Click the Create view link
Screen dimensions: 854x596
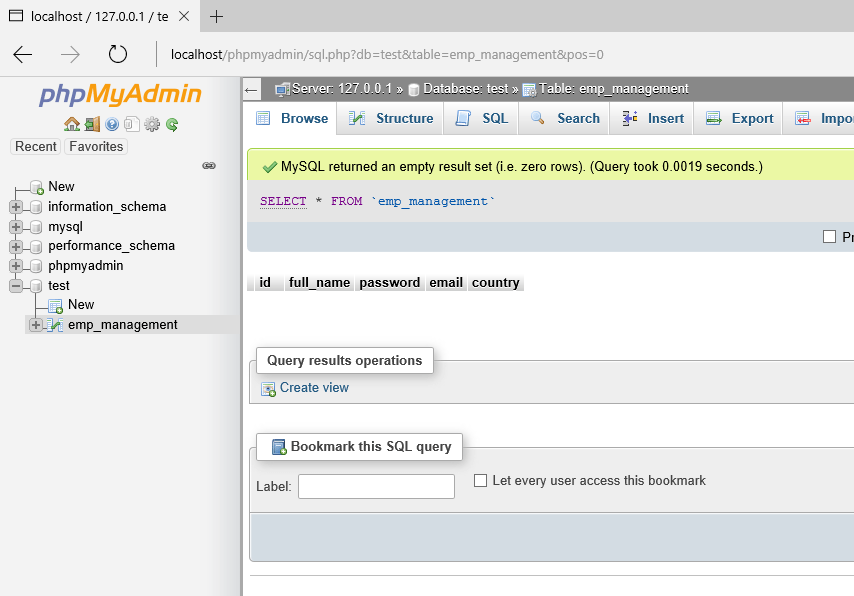pos(314,387)
